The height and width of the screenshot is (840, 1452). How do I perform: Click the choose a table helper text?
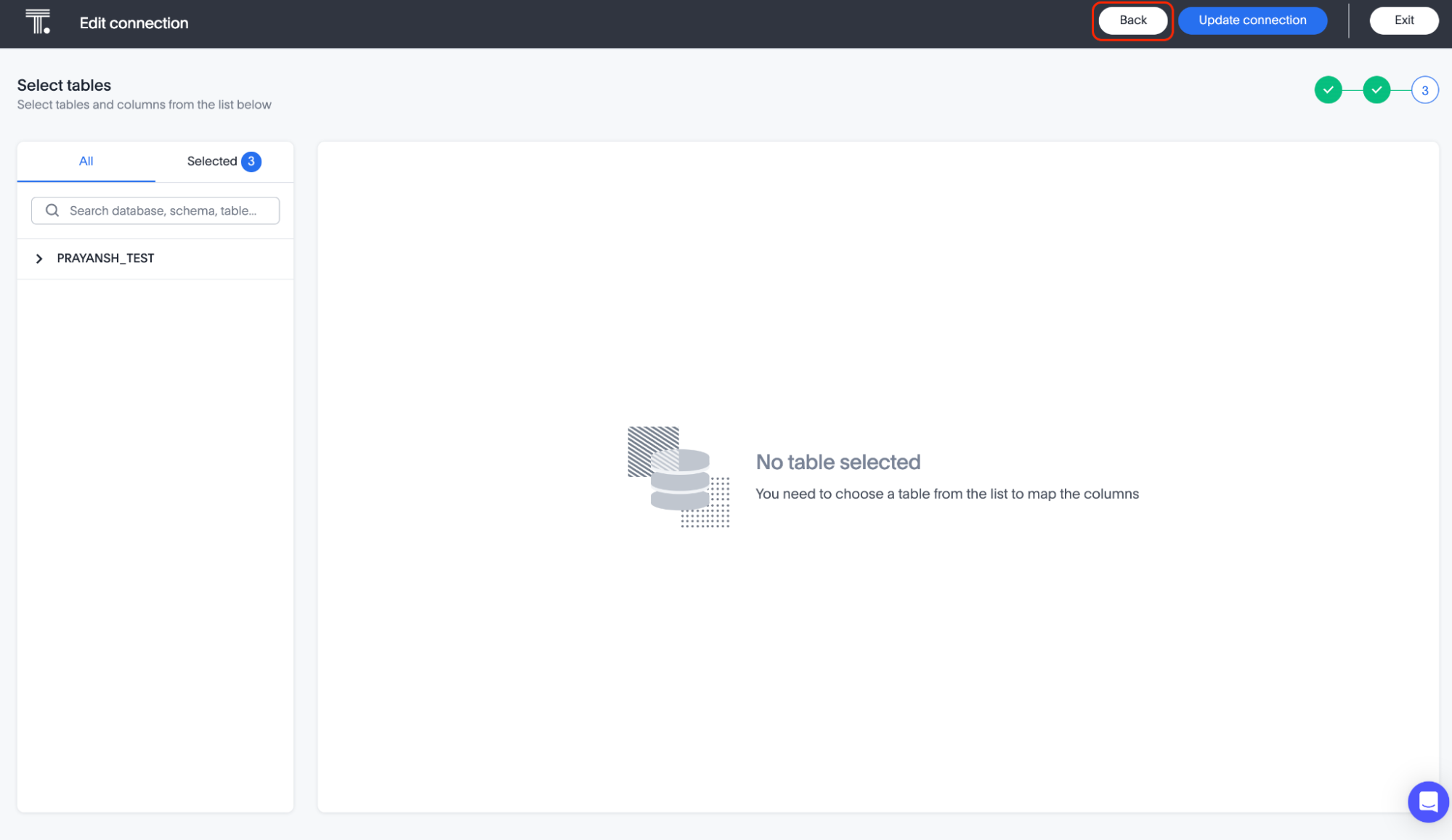[x=946, y=494]
